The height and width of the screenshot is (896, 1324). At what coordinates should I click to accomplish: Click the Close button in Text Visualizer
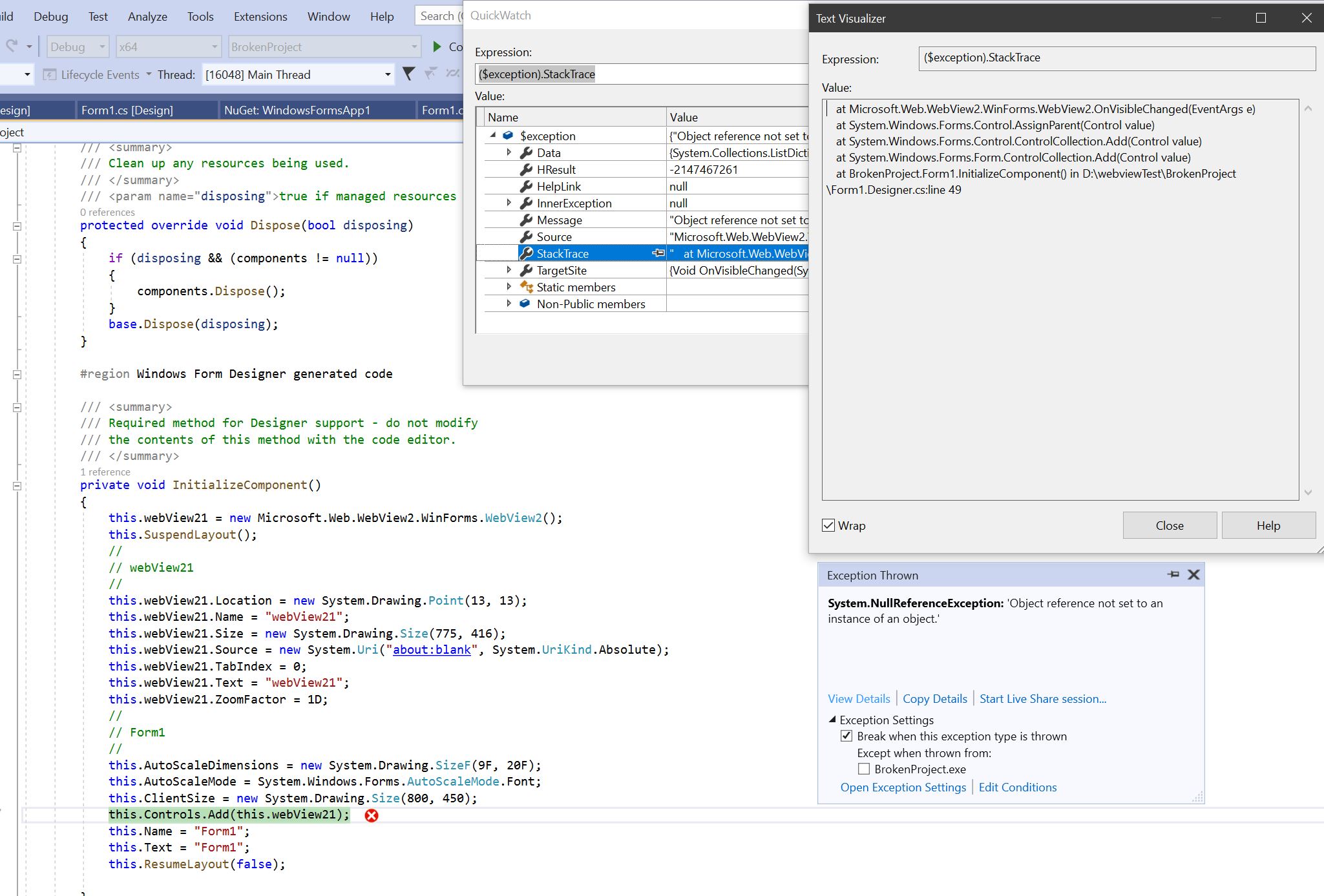coord(1169,525)
